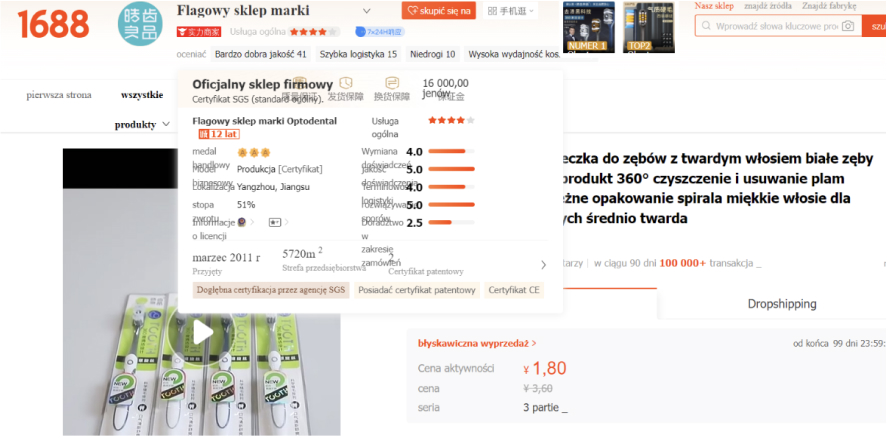The width and height of the screenshot is (888, 438).
Task: Click the camera image-search icon
Action: click(848, 25)
